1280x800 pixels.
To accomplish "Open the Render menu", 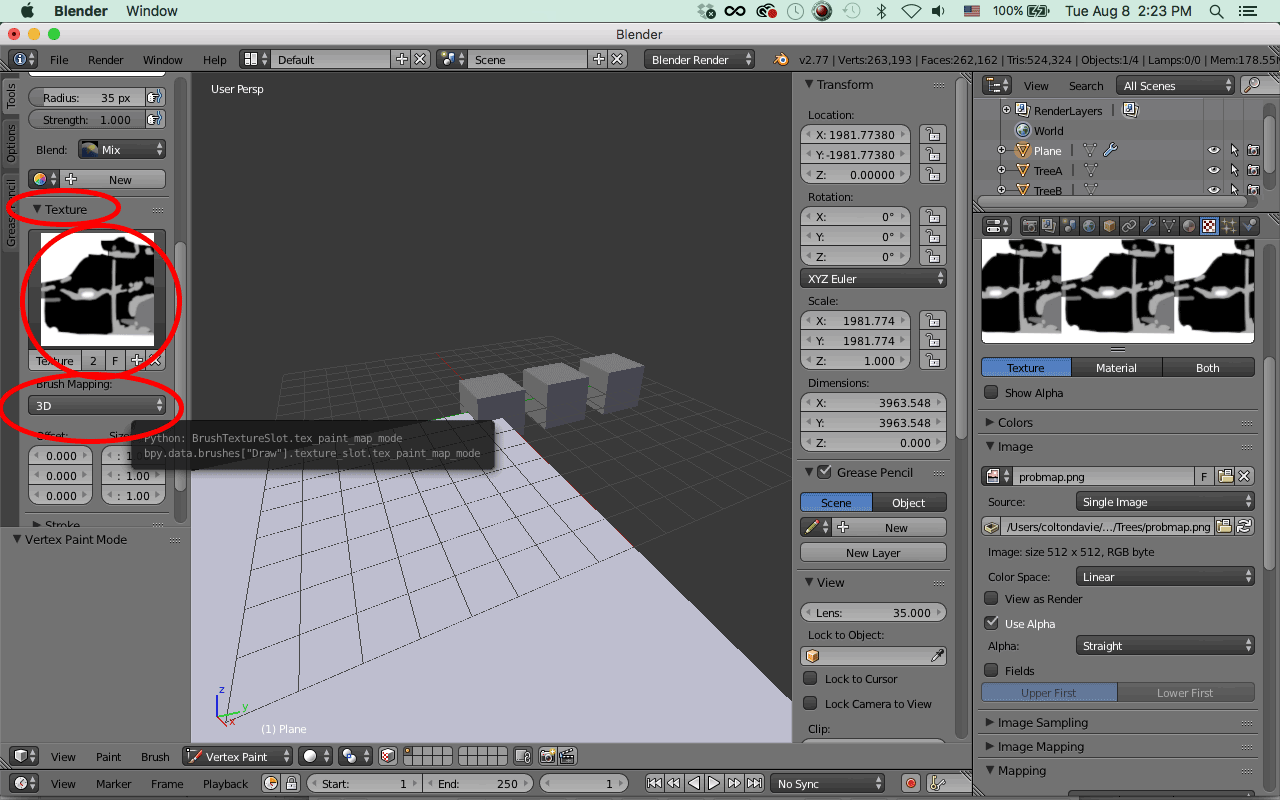I will [x=105, y=59].
